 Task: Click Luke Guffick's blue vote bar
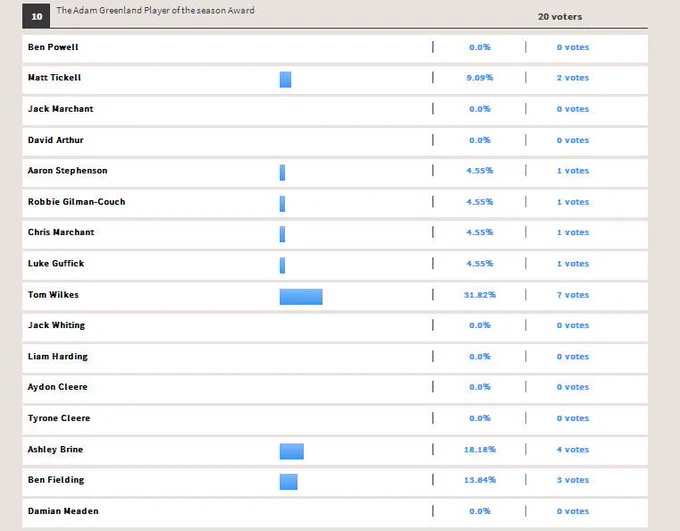point(282,265)
